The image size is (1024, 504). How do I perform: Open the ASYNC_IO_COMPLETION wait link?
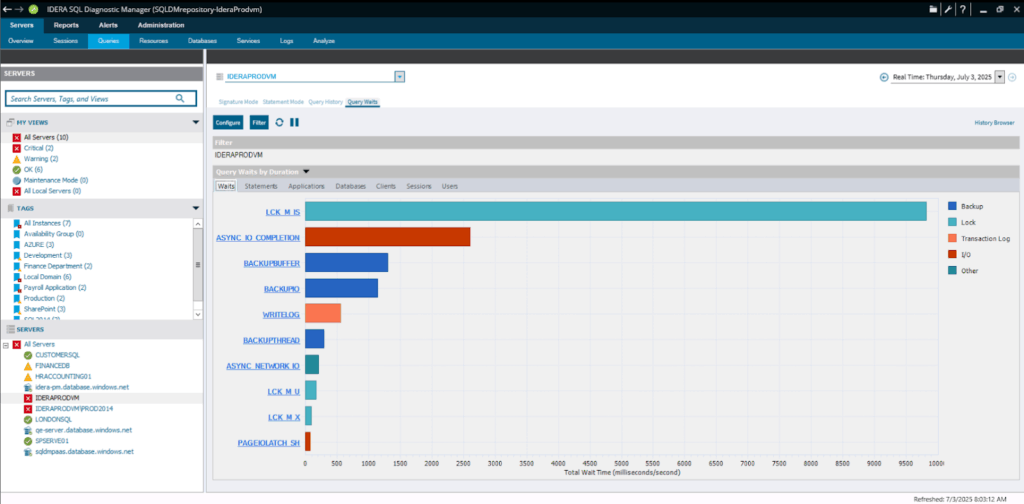click(x=258, y=238)
